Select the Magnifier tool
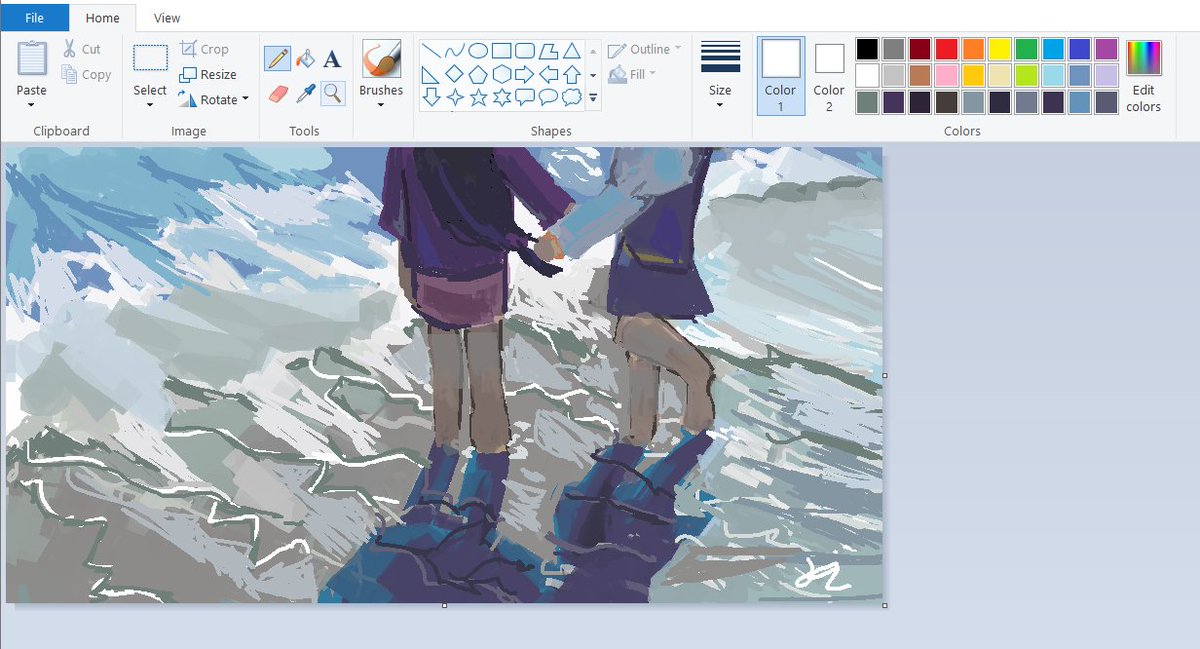 point(332,94)
